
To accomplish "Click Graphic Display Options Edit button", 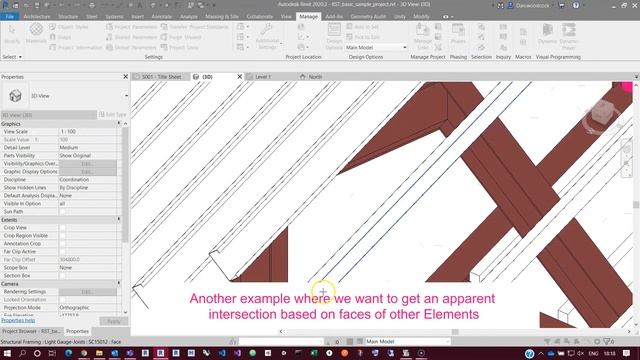I will point(88,172).
